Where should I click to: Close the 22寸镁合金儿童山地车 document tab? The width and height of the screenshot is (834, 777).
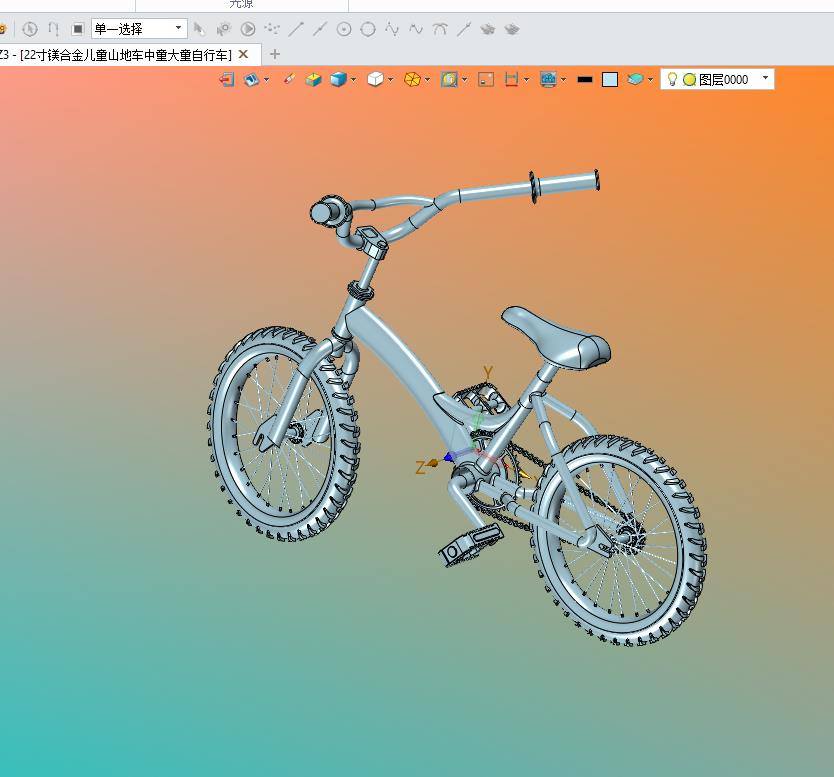tap(243, 54)
